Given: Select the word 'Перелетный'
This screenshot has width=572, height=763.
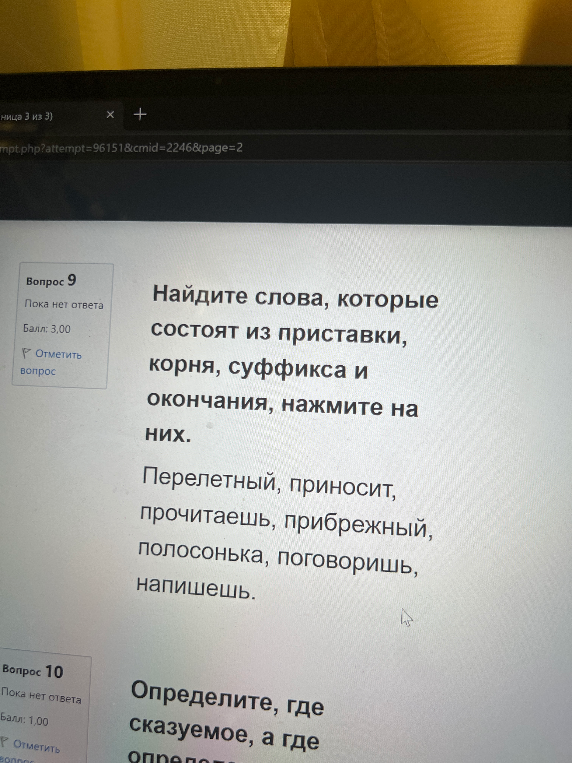Looking at the screenshot, I should (210, 479).
